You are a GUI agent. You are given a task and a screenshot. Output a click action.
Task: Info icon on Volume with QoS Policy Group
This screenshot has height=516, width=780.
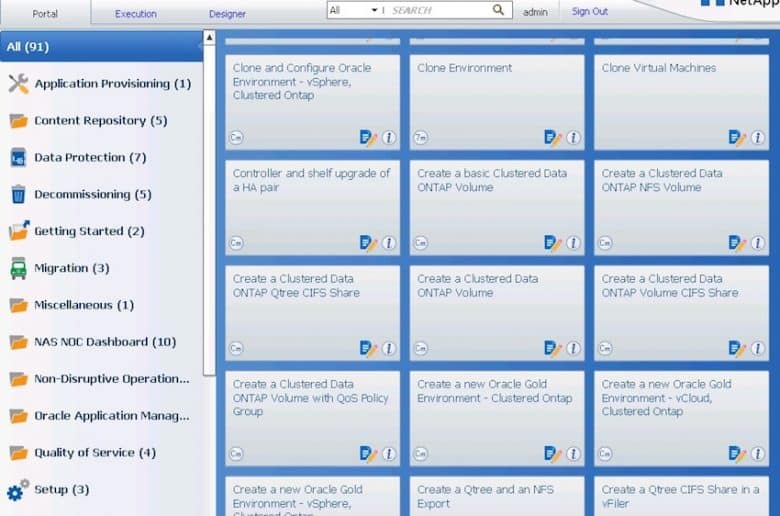click(389, 454)
